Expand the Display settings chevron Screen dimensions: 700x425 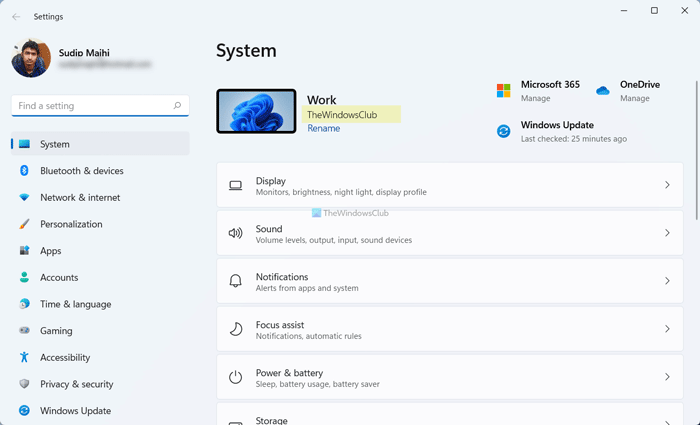point(667,185)
